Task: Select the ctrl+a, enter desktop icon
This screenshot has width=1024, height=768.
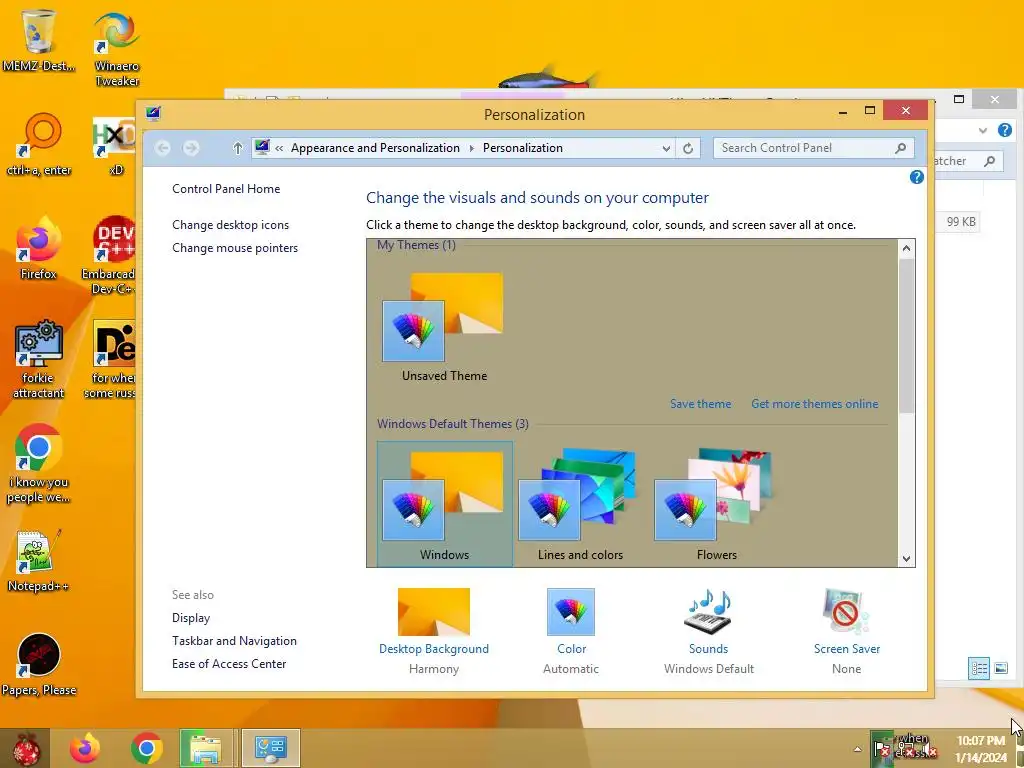Action: (39, 145)
